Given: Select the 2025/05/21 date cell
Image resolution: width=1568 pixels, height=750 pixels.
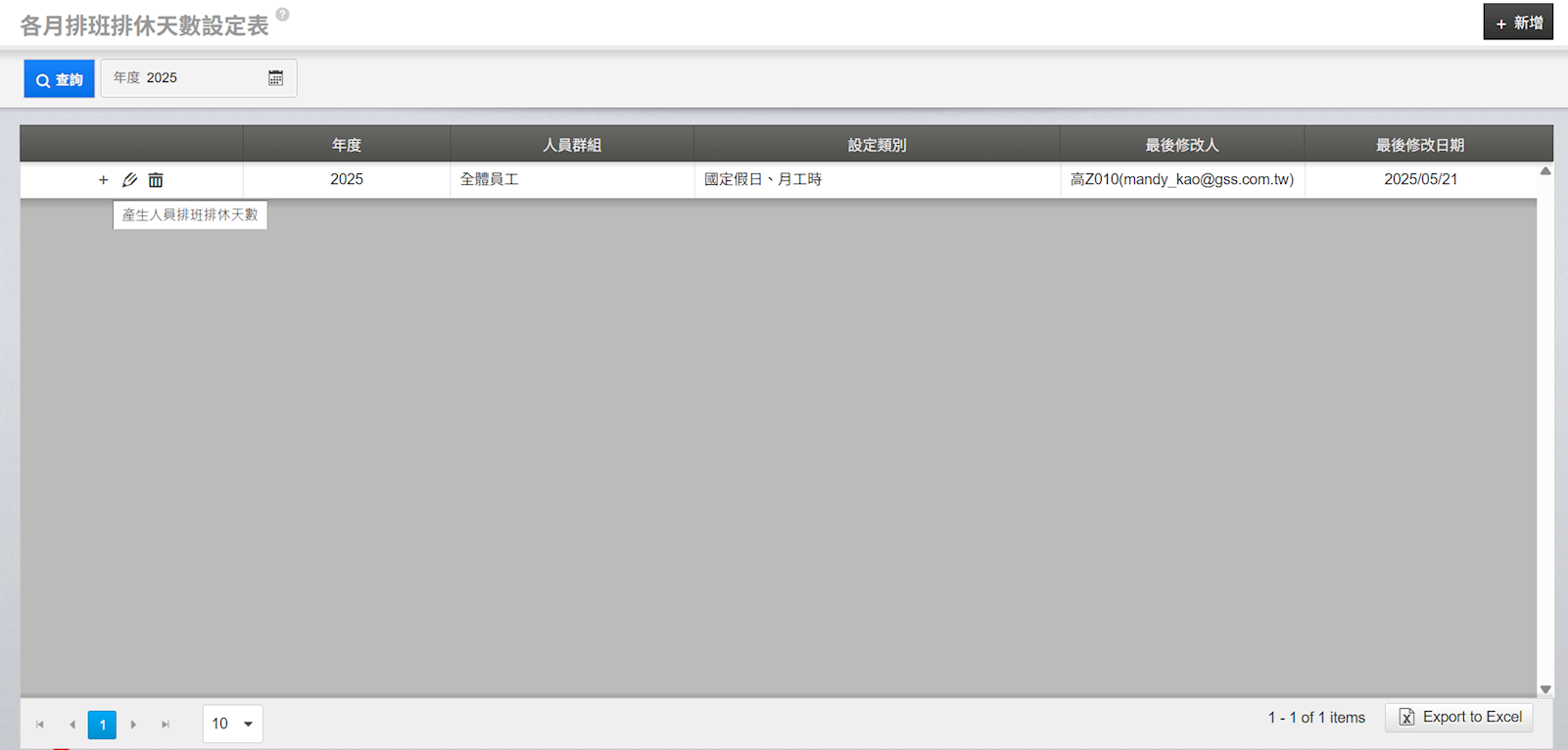Looking at the screenshot, I should [1420, 179].
